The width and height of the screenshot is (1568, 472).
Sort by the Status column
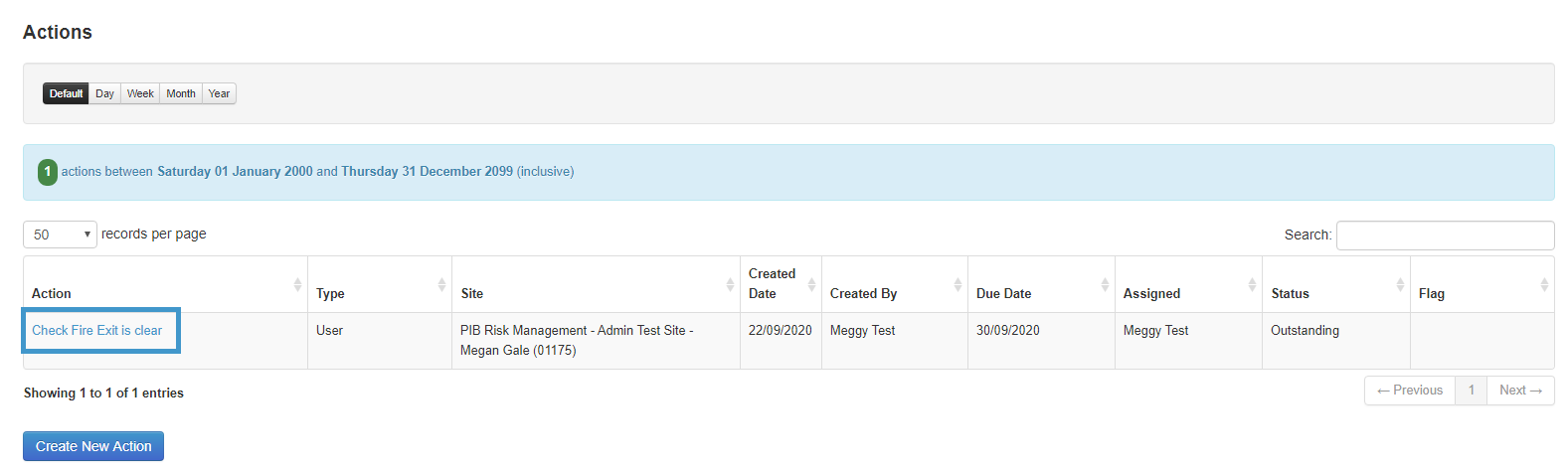(1336, 284)
